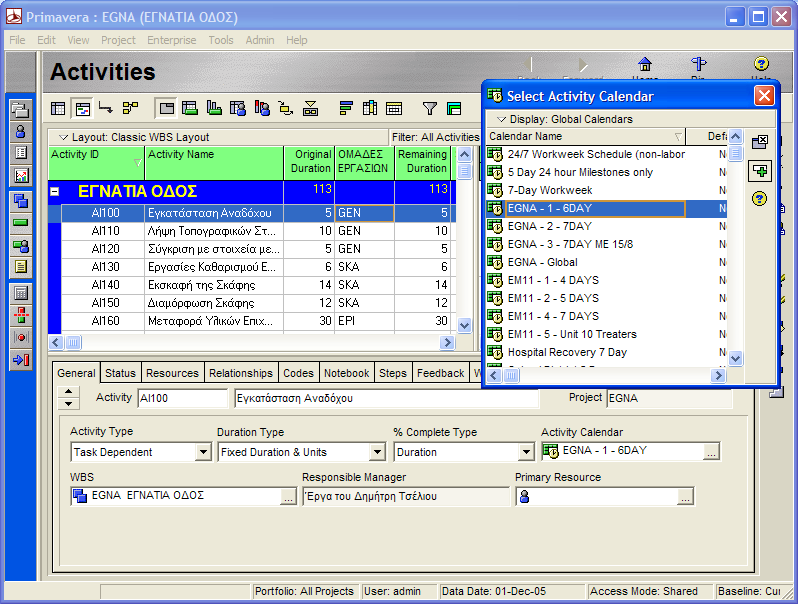Open the % Complete Type dropdown
This screenshot has width=798, height=604.
pyautogui.click(x=526, y=452)
